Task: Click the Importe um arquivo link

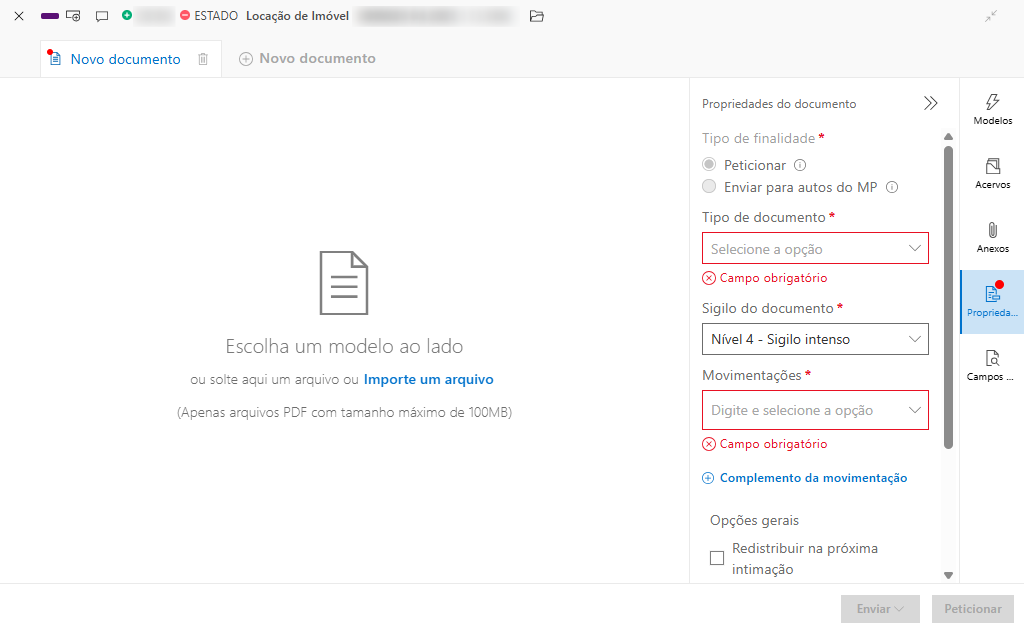Action: tap(428, 379)
